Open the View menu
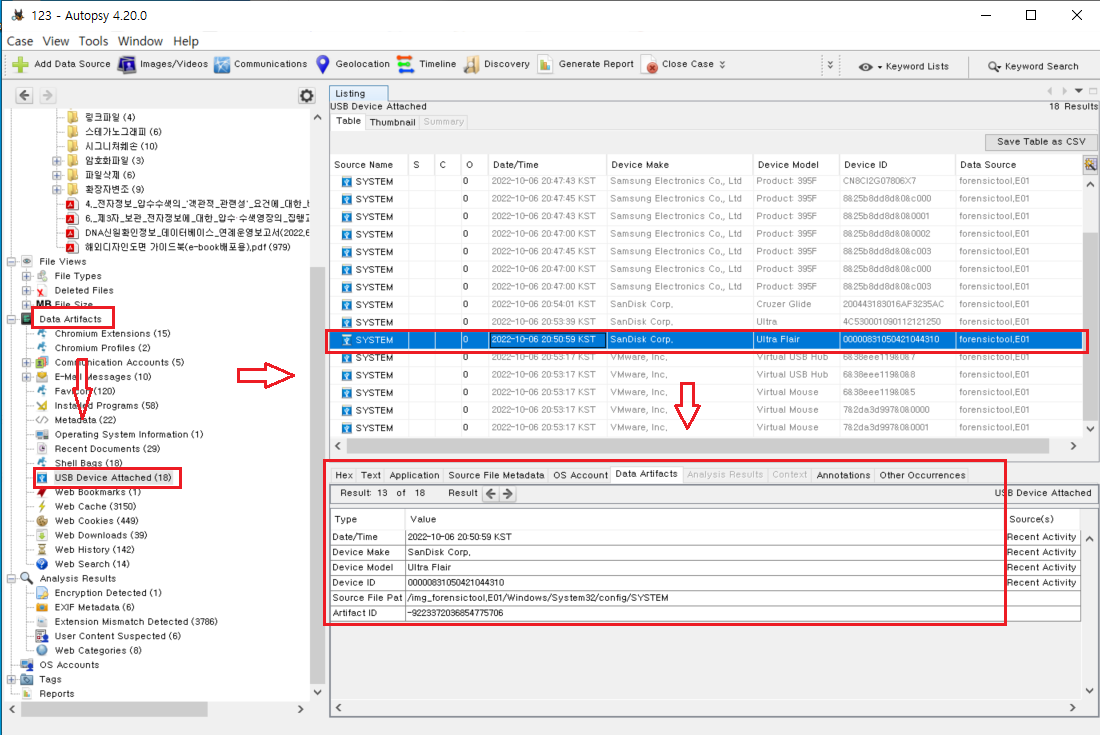This screenshot has width=1100, height=735. click(55, 41)
